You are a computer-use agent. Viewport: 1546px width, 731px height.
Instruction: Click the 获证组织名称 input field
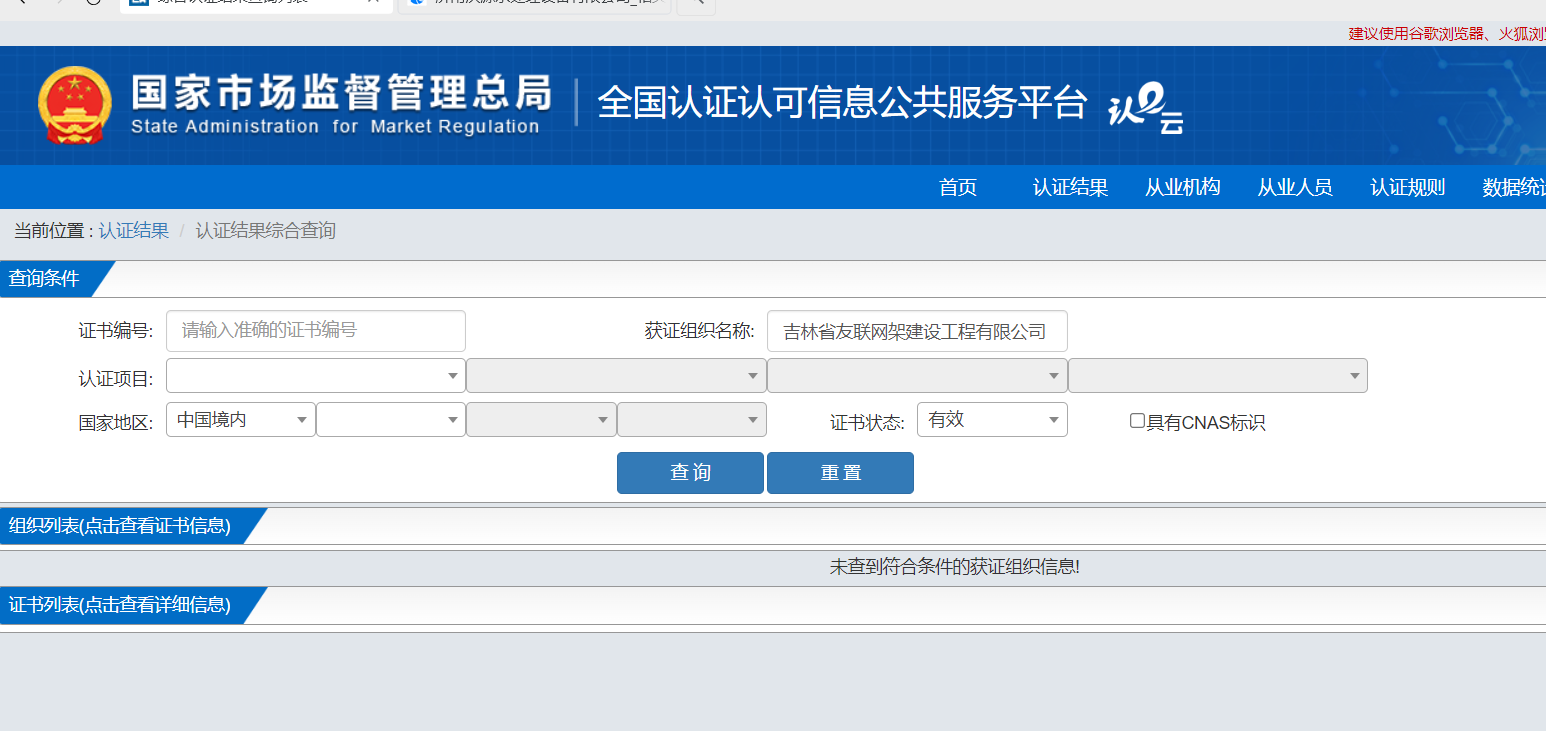[x=917, y=331]
